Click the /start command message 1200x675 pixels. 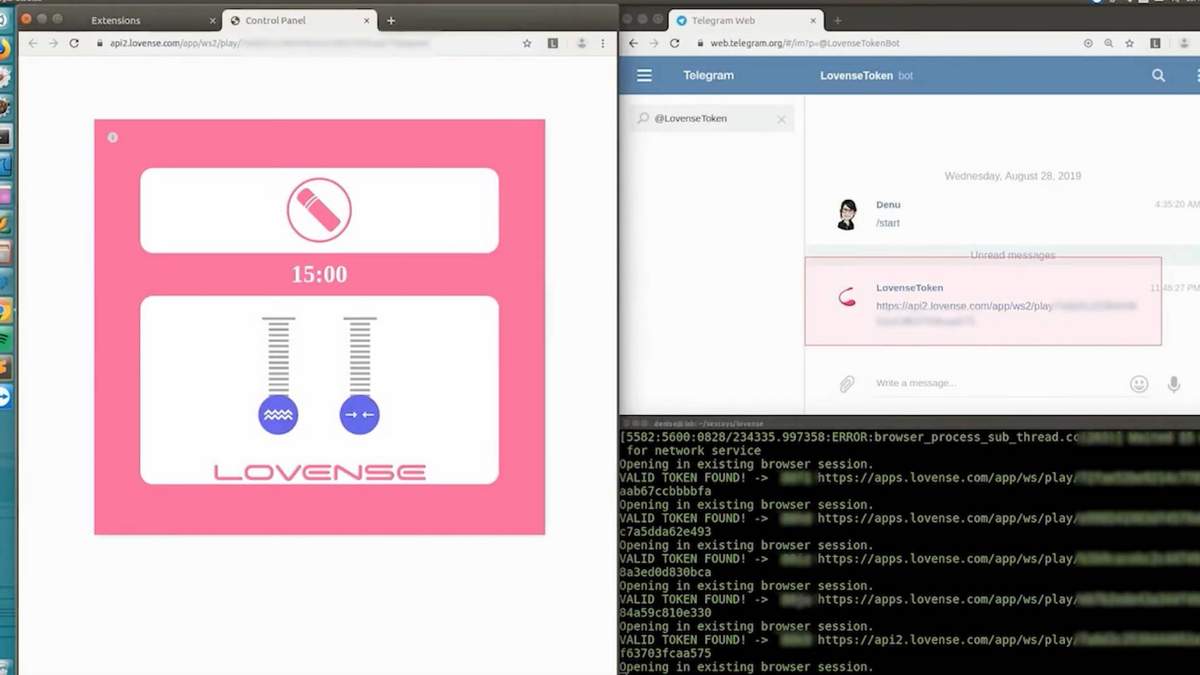point(888,223)
